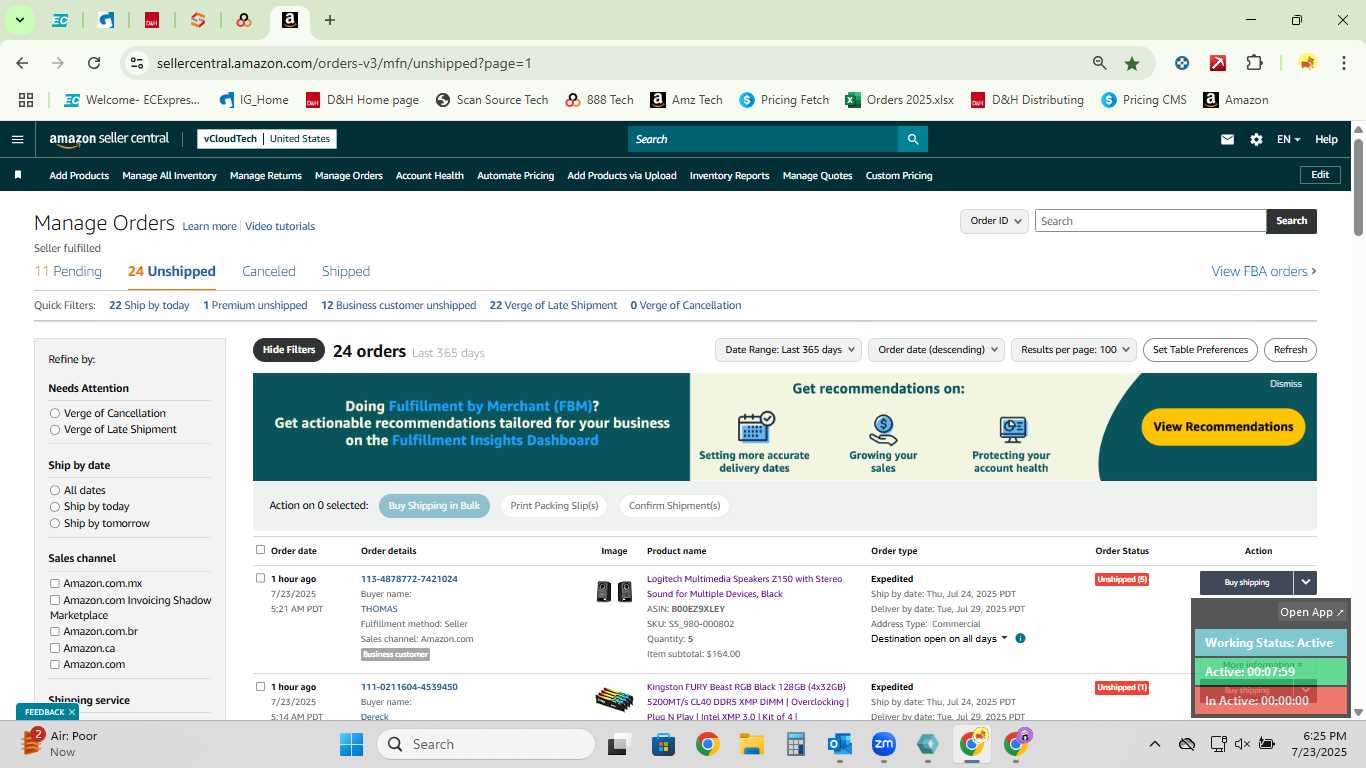Open the Manage All Inventory menu item
The image size is (1366, 768).
169,175
